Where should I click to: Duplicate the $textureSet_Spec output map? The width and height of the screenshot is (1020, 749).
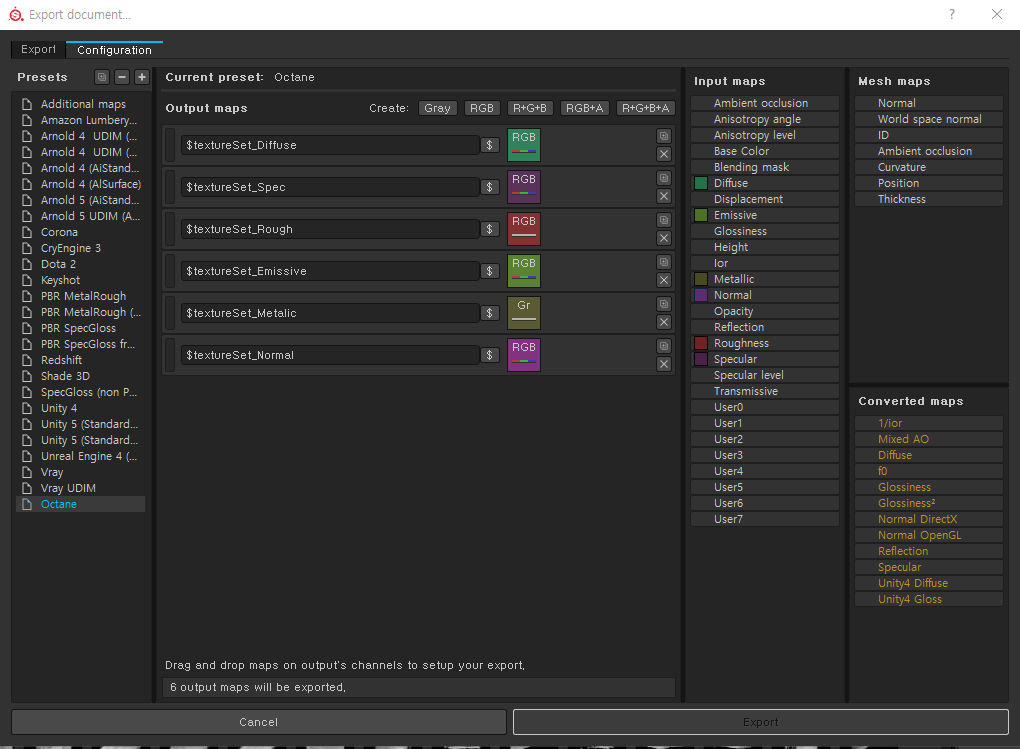[x=664, y=178]
